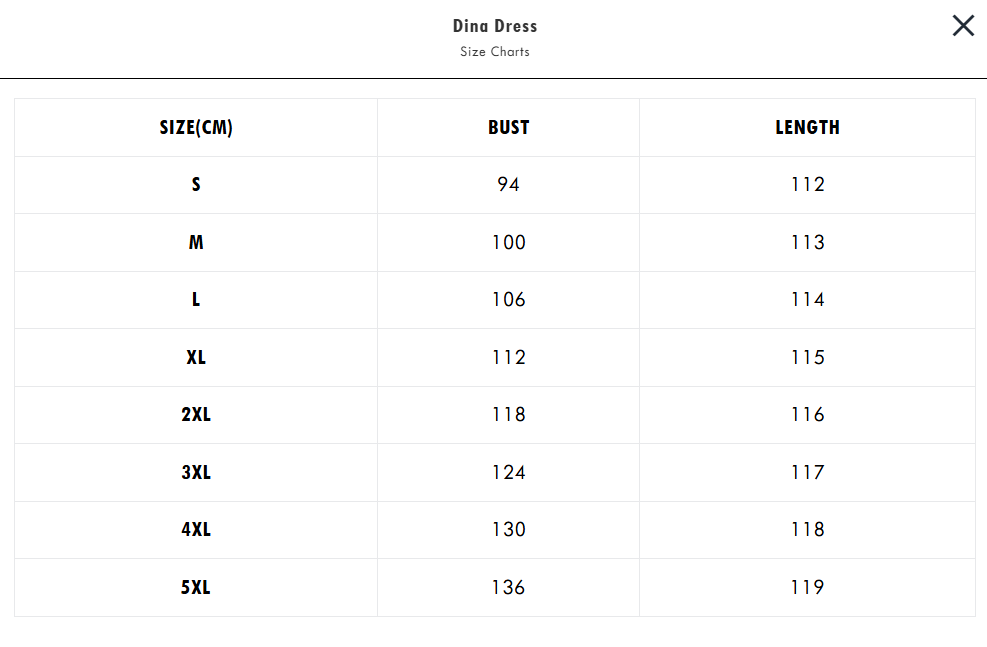The height and width of the screenshot is (647, 987).
Task: Click the bust value 136
Action: coord(509,587)
